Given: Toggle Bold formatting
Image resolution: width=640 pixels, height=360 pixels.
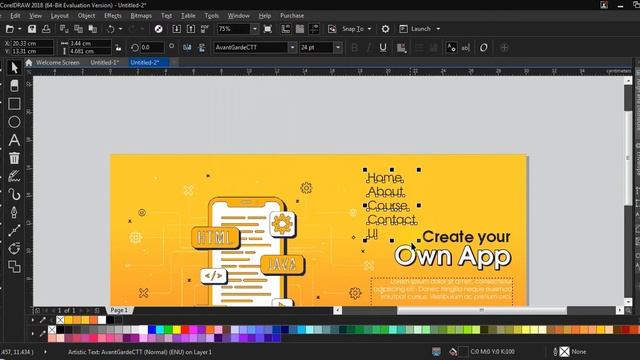Looking at the screenshot, I should (x=354, y=48).
